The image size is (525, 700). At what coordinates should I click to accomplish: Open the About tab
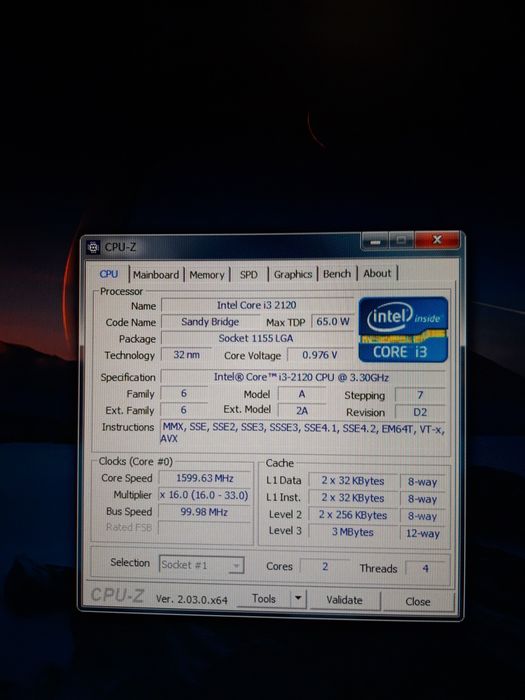pos(377,273)
